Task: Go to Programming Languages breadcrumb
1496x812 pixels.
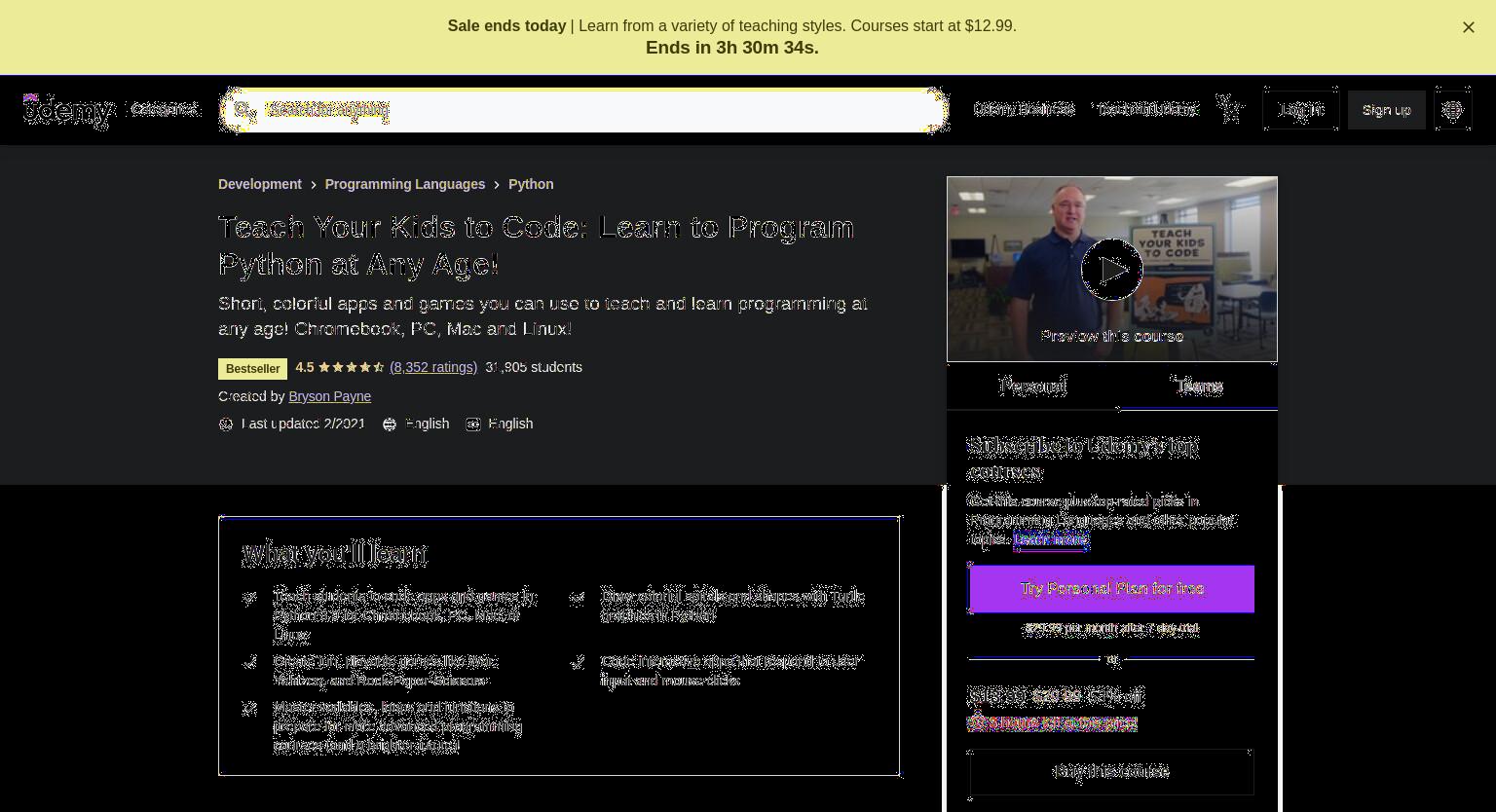Action: click(x=405, y=184)
